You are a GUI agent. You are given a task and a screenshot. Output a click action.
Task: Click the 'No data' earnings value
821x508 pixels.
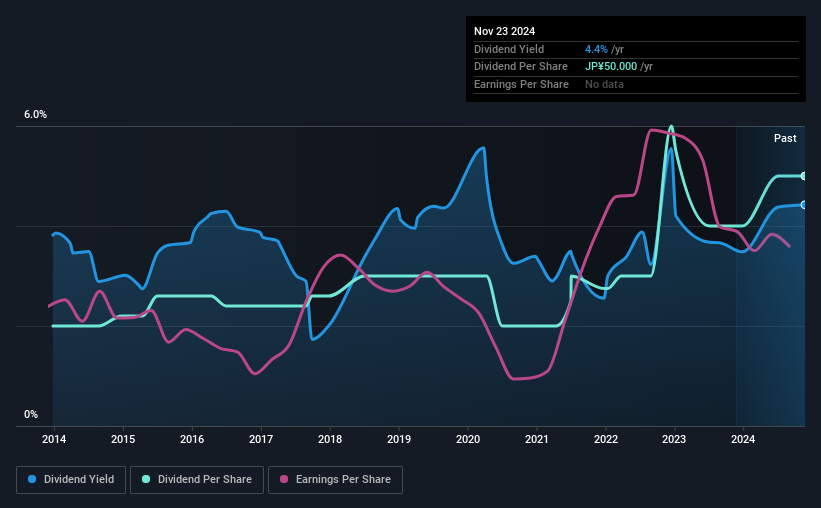(604, 84)
